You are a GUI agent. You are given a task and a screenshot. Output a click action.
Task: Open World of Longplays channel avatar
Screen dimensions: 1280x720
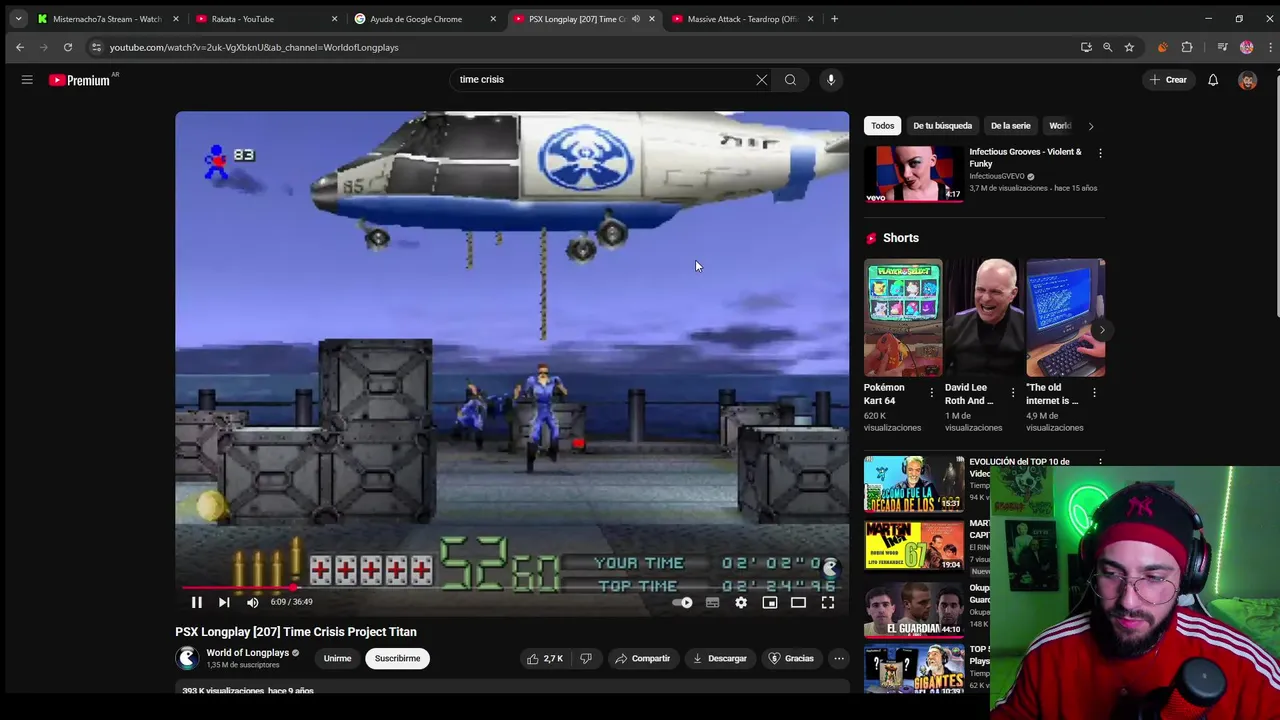coord(187,658)
